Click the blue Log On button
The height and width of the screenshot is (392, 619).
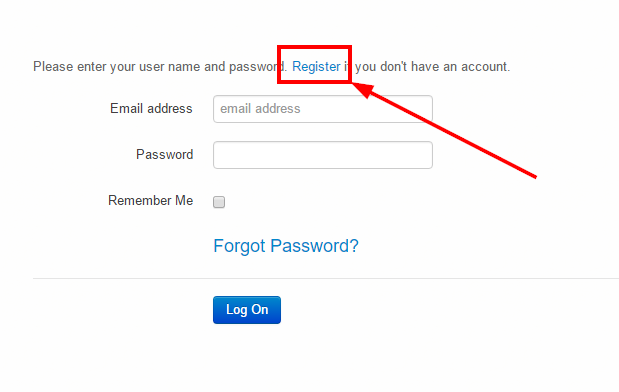click(247, 310)
